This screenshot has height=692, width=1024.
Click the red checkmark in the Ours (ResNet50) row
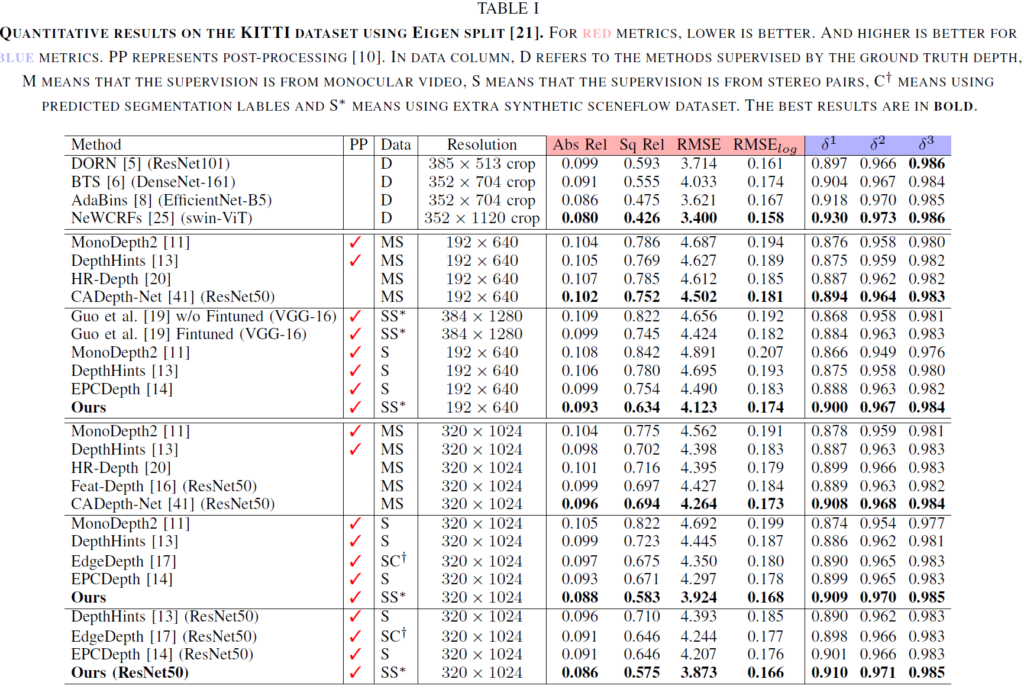tap(358, 673)
